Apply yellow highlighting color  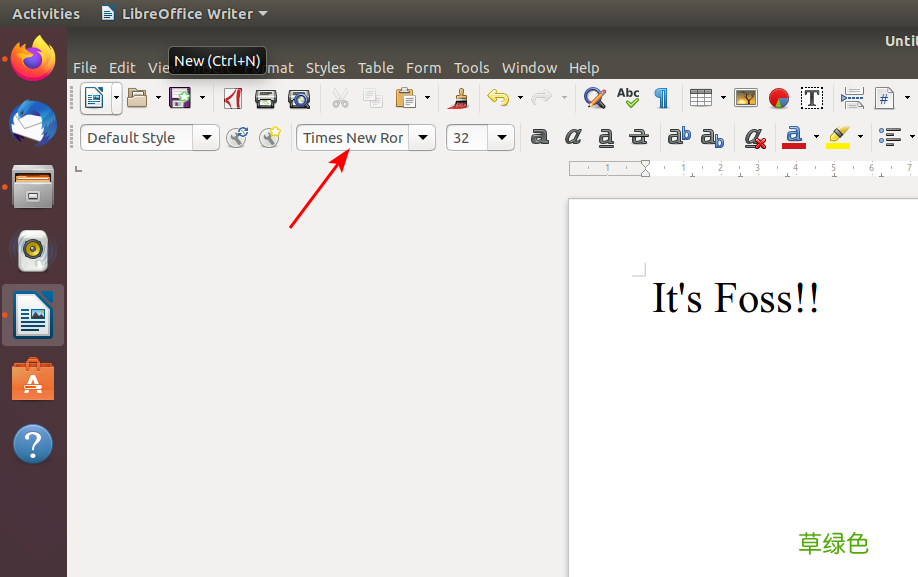tap(837, 137)
